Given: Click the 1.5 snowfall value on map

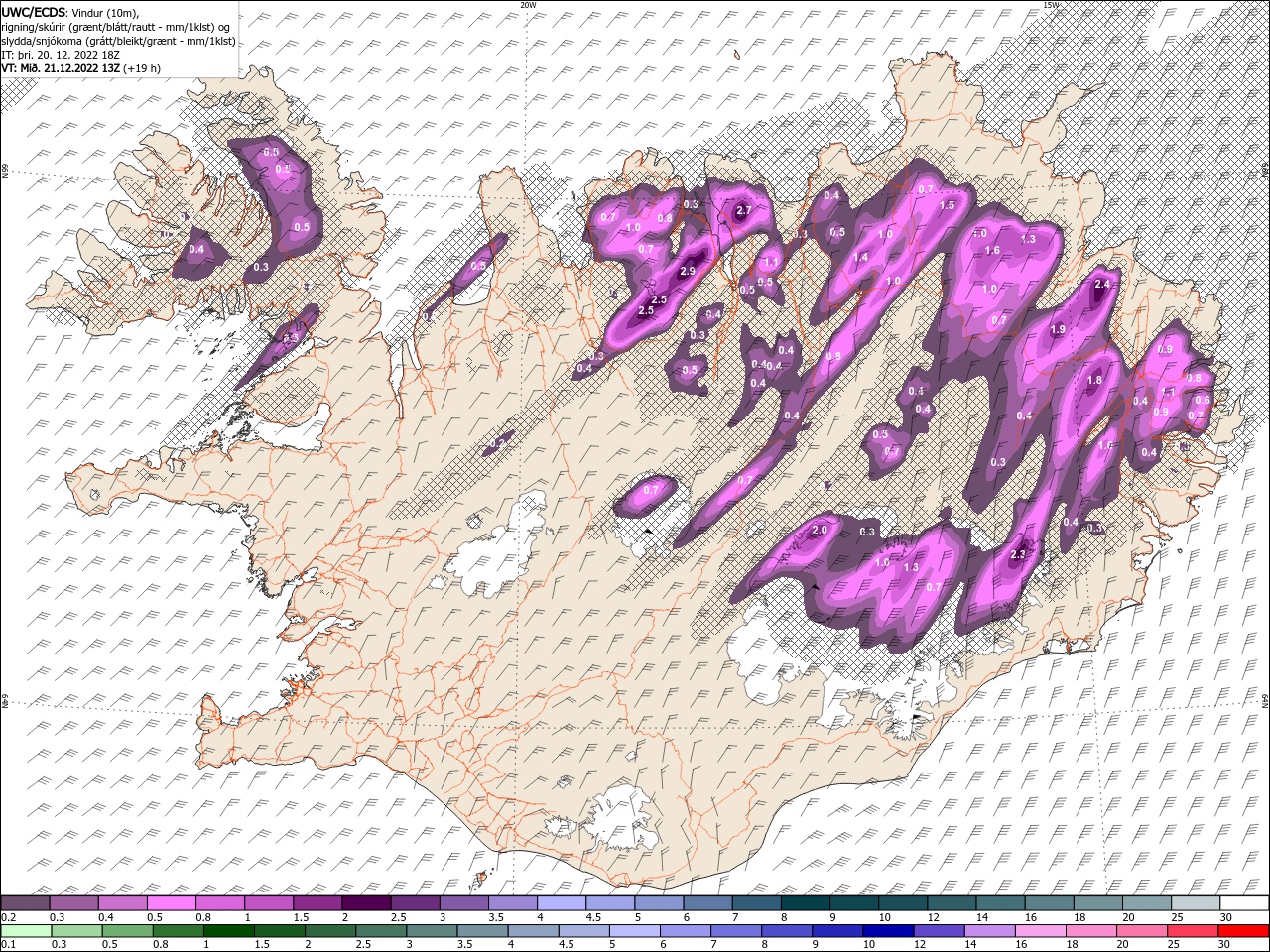Looking at the screenshot, I should [x=948, y=206].
